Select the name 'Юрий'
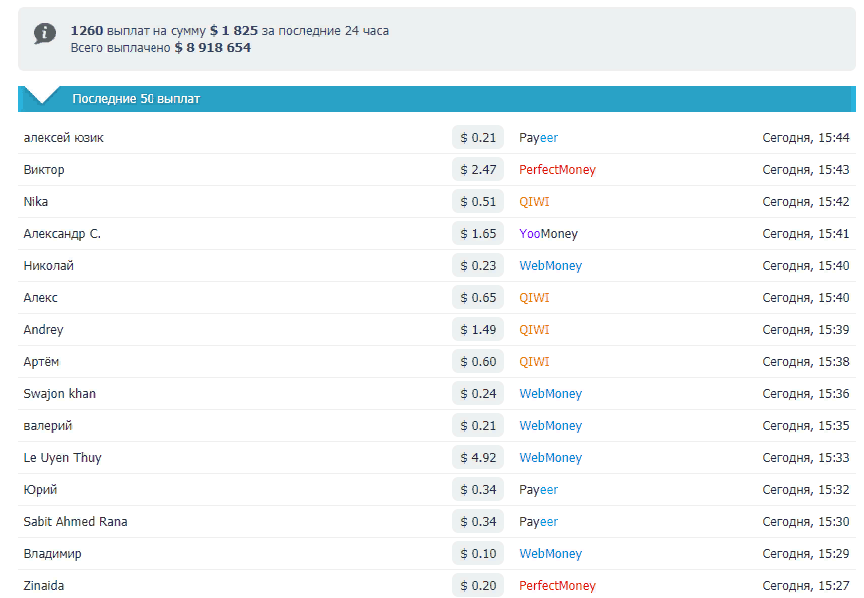 (x=40, y=489)
